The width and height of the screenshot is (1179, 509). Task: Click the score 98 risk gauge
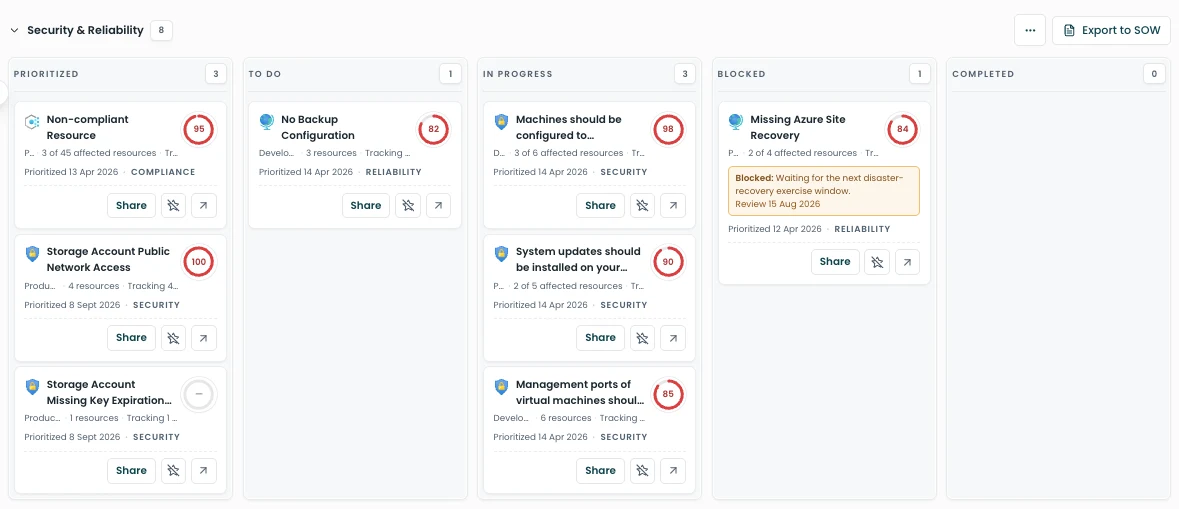coord(668,129)
